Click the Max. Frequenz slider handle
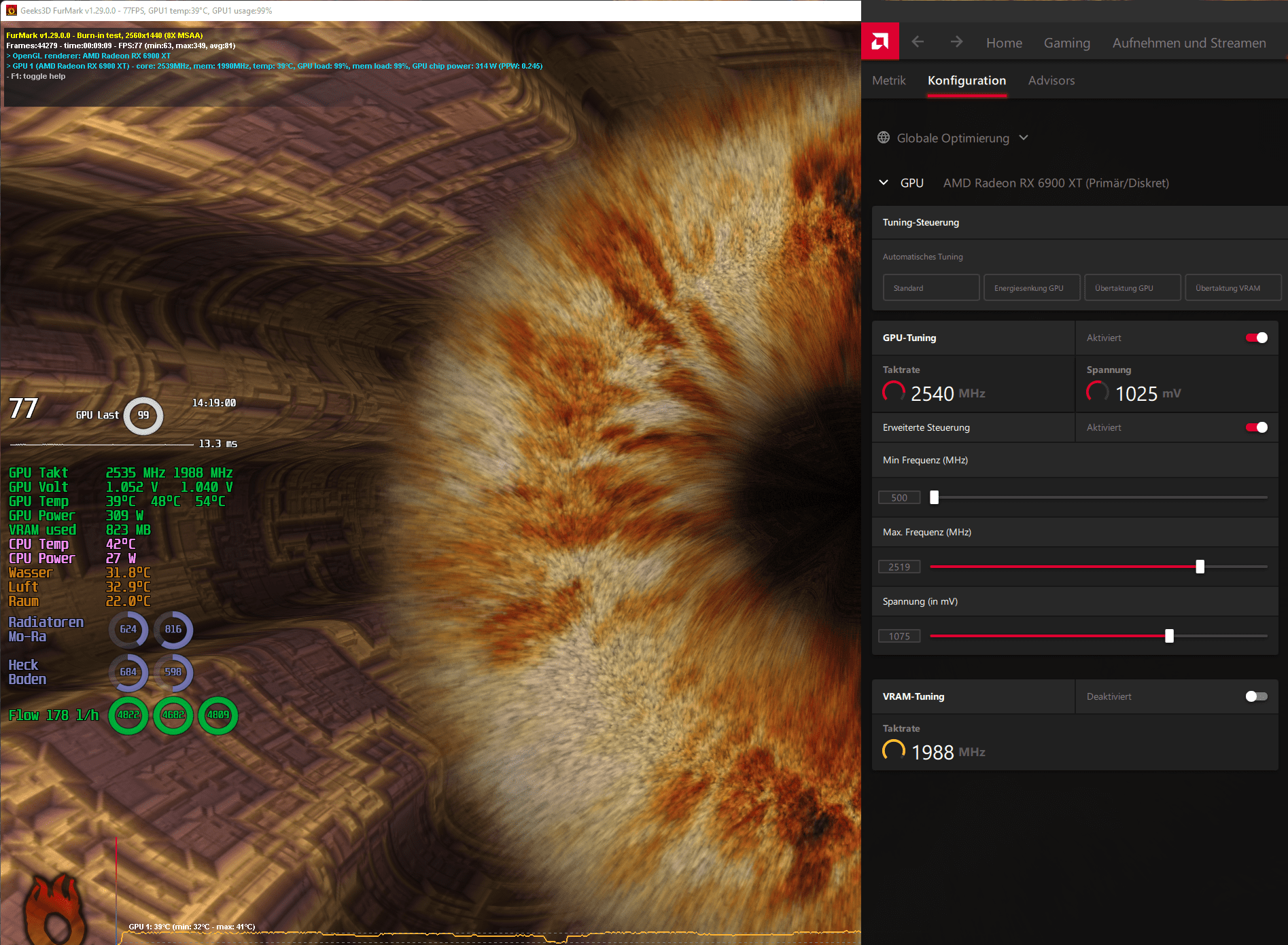The width and height of the screenshot is (1288, 945). 1200,567
